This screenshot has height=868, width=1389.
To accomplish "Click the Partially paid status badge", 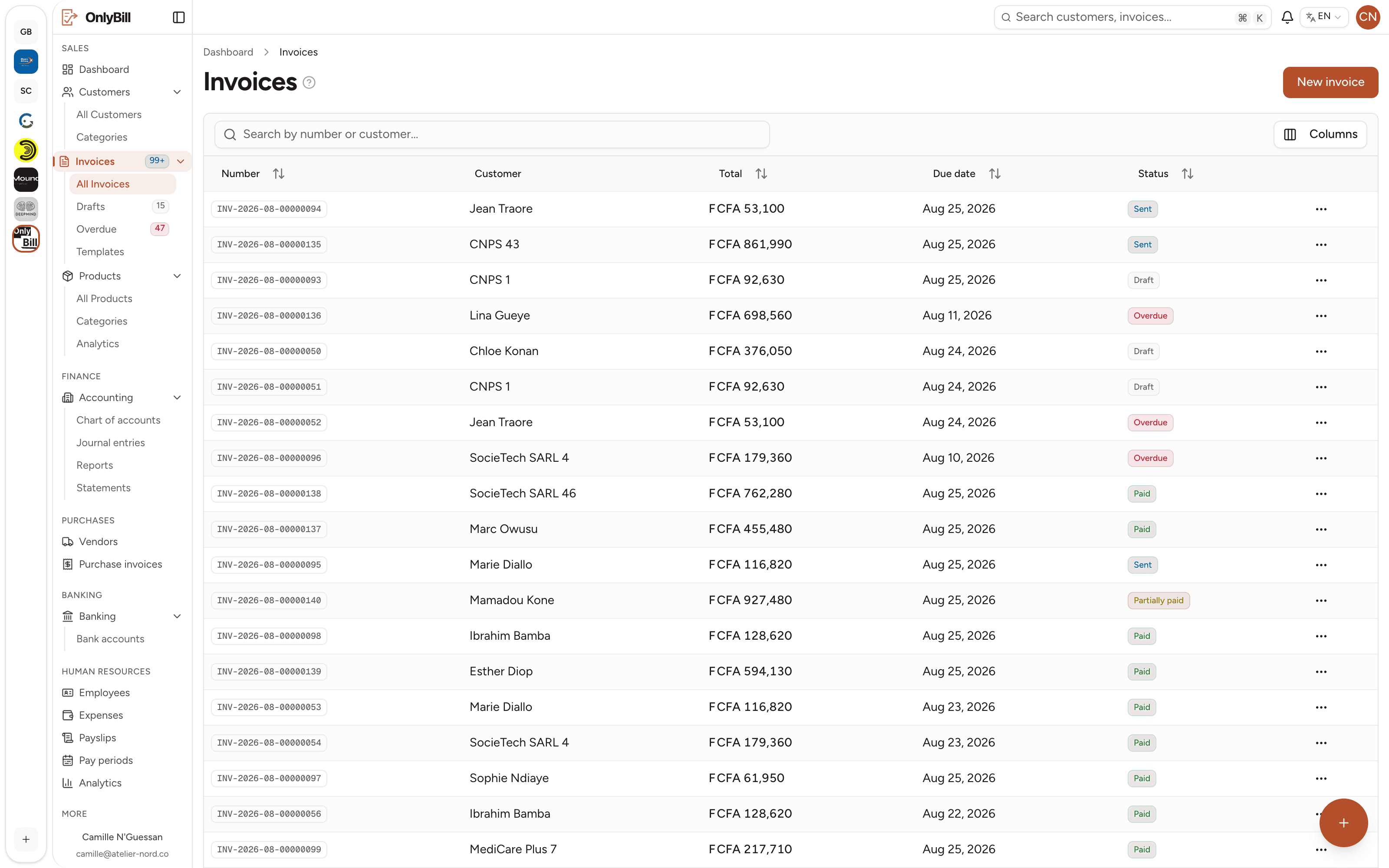I will pos(1158,601).
